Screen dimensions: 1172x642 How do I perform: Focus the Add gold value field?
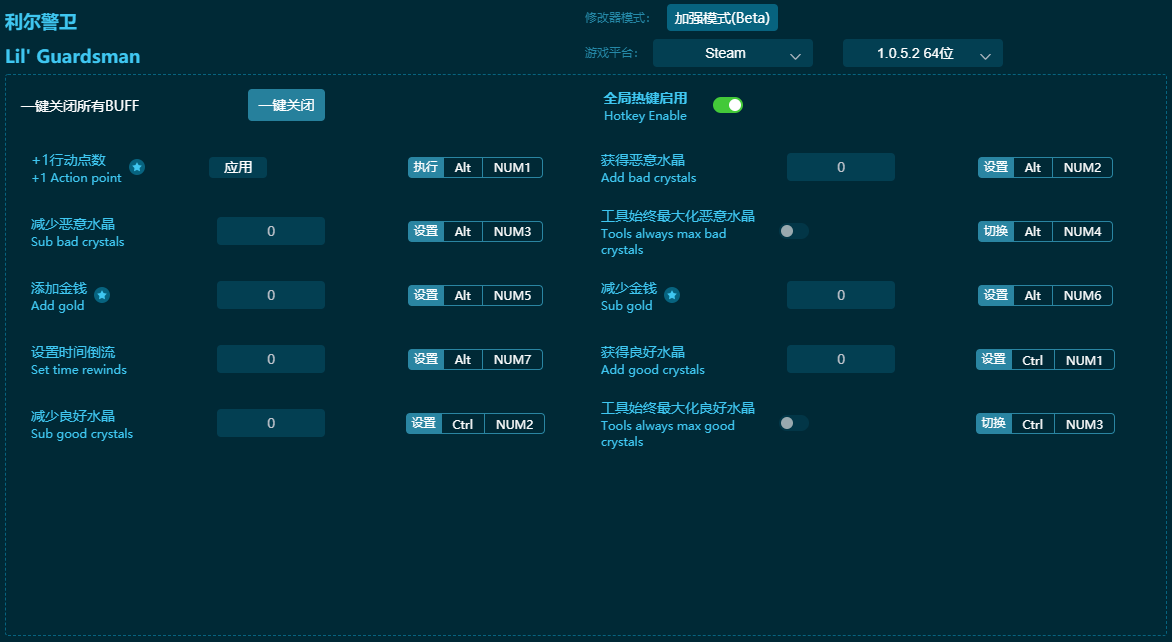coord(271,295)
